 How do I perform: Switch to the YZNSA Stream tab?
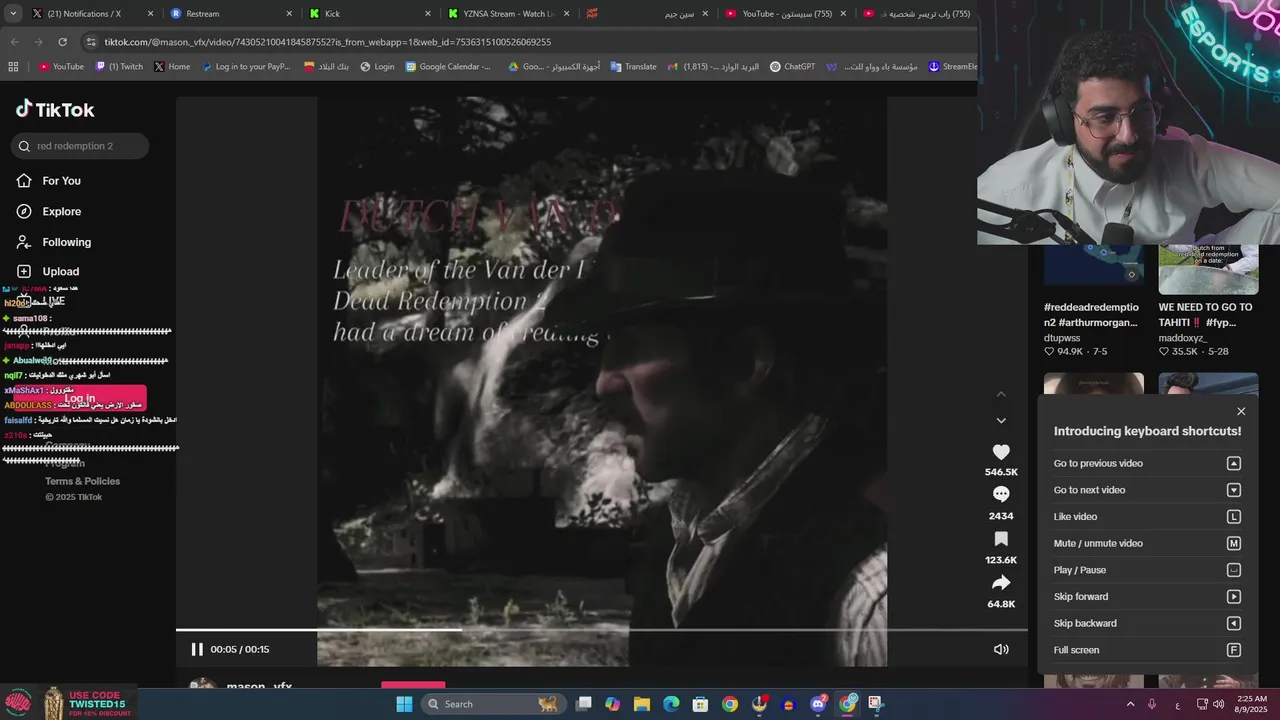[x=510, y=14]
